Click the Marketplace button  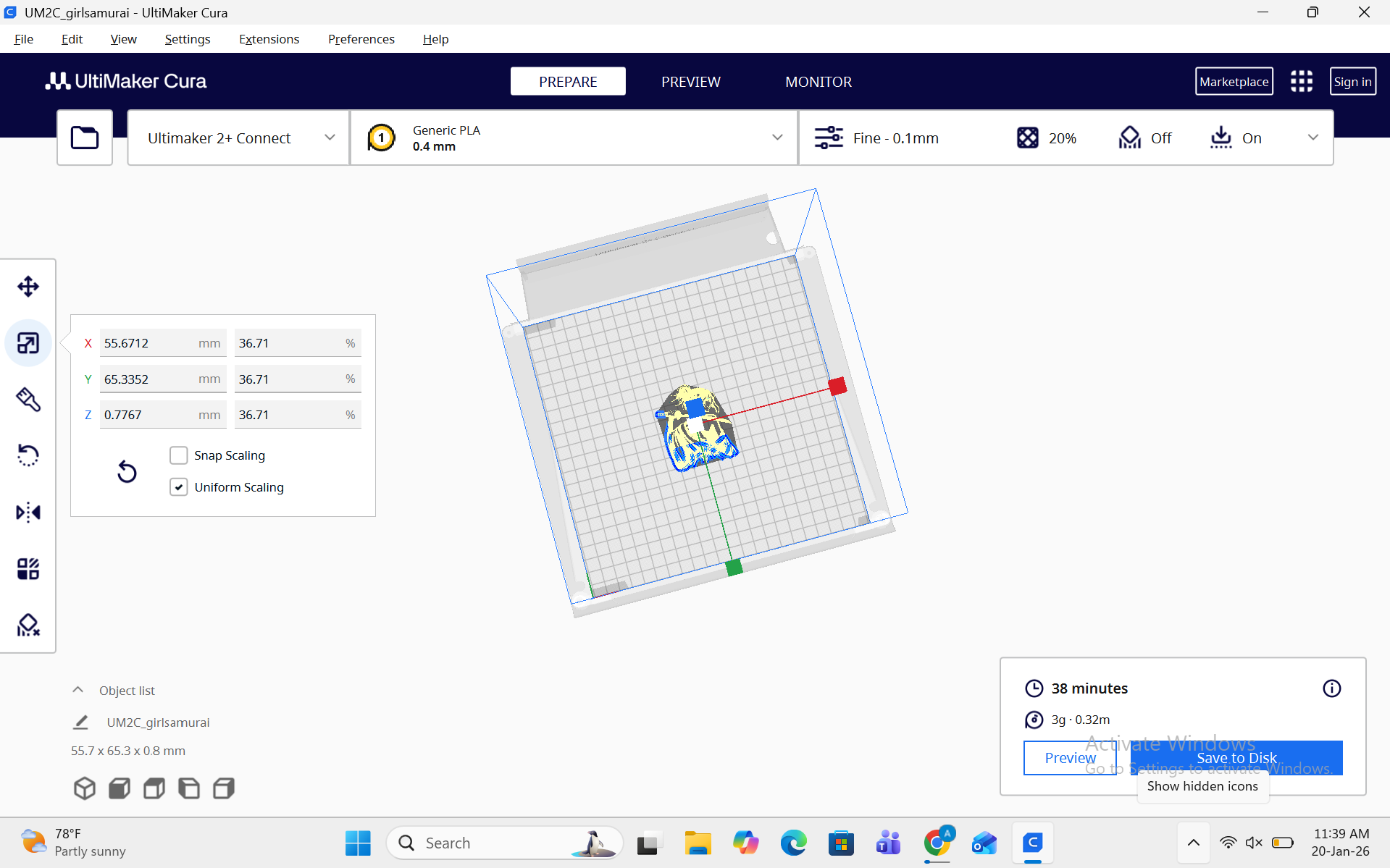[x=1234, y=82]
